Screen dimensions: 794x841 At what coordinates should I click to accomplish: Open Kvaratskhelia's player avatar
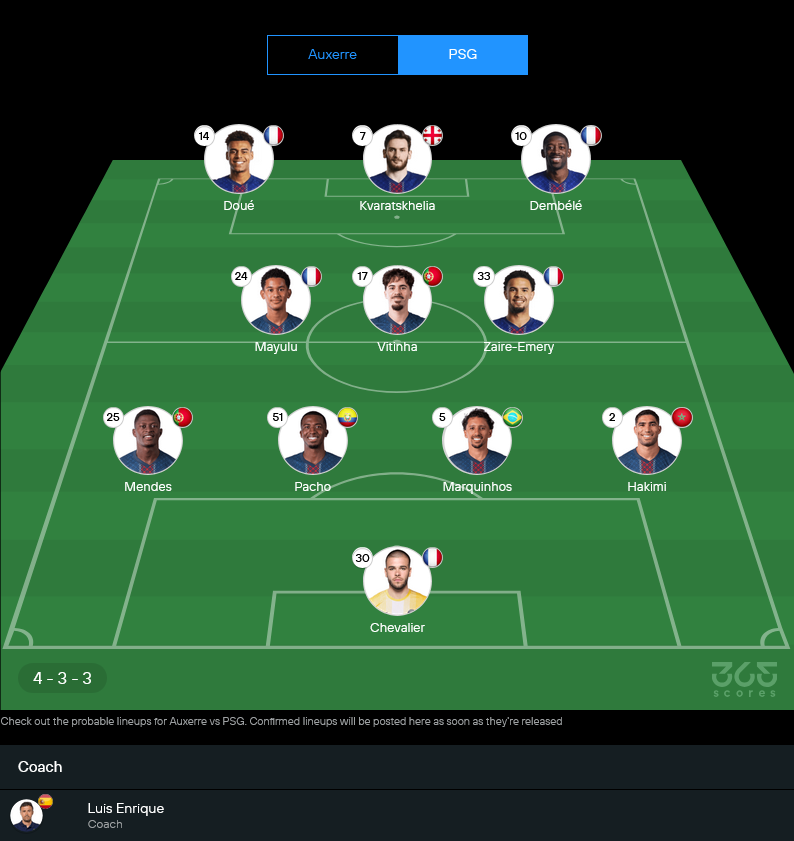pos(397,159)
